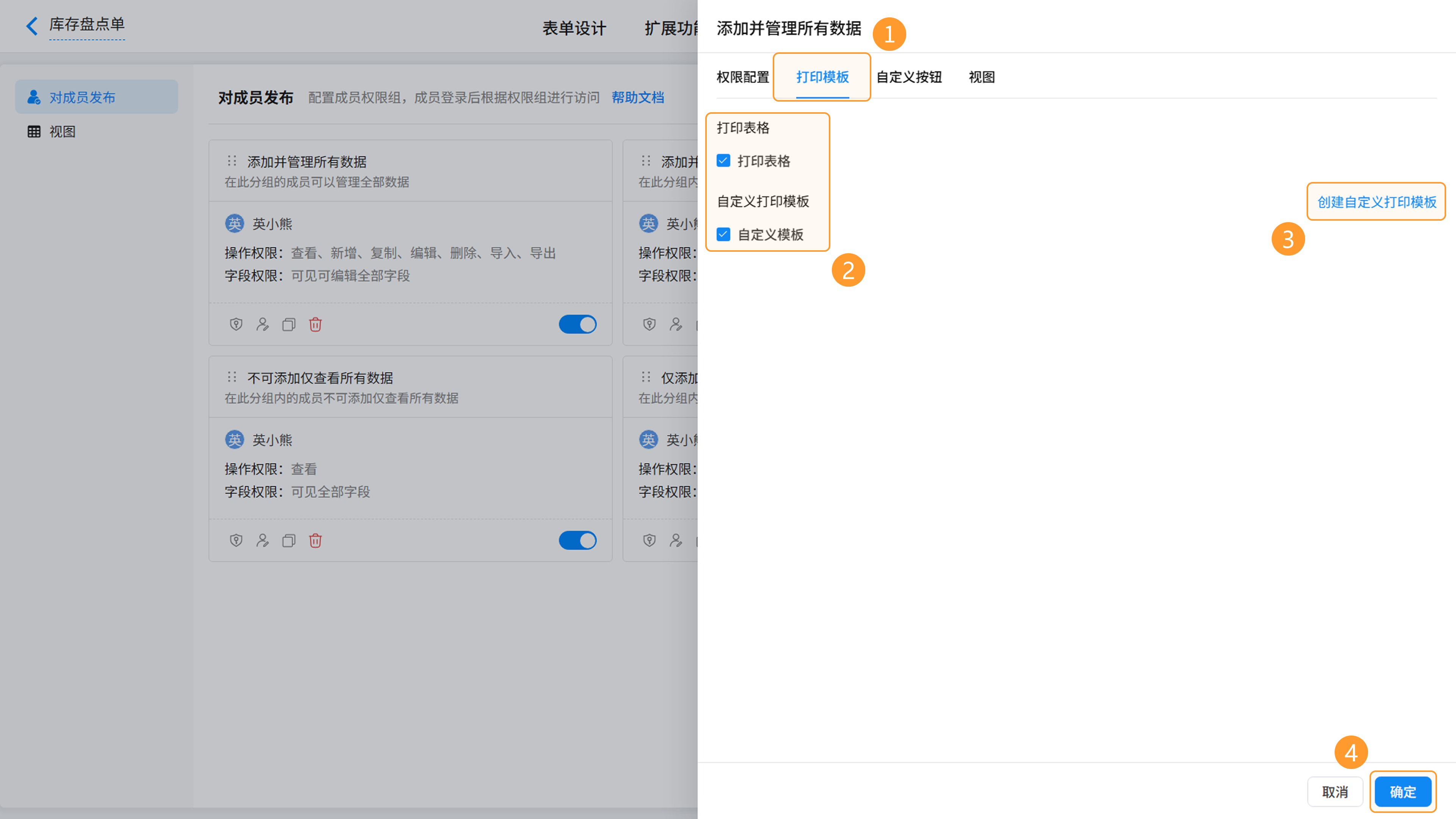Open permission shield icon in 添加并管理所有数据 card
1456x819 pixels.
point(236,324)
